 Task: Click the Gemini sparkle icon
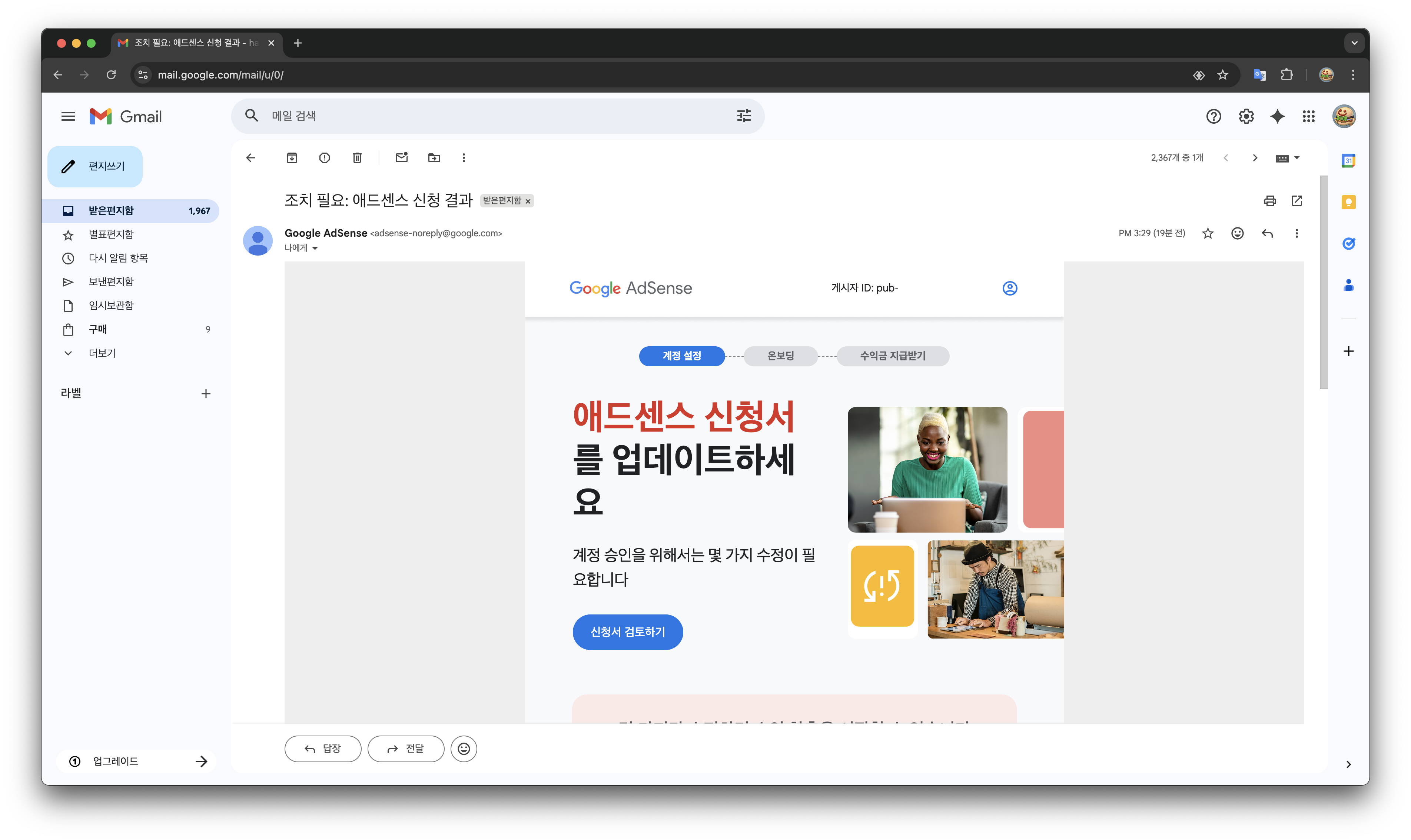[1277, 117]
